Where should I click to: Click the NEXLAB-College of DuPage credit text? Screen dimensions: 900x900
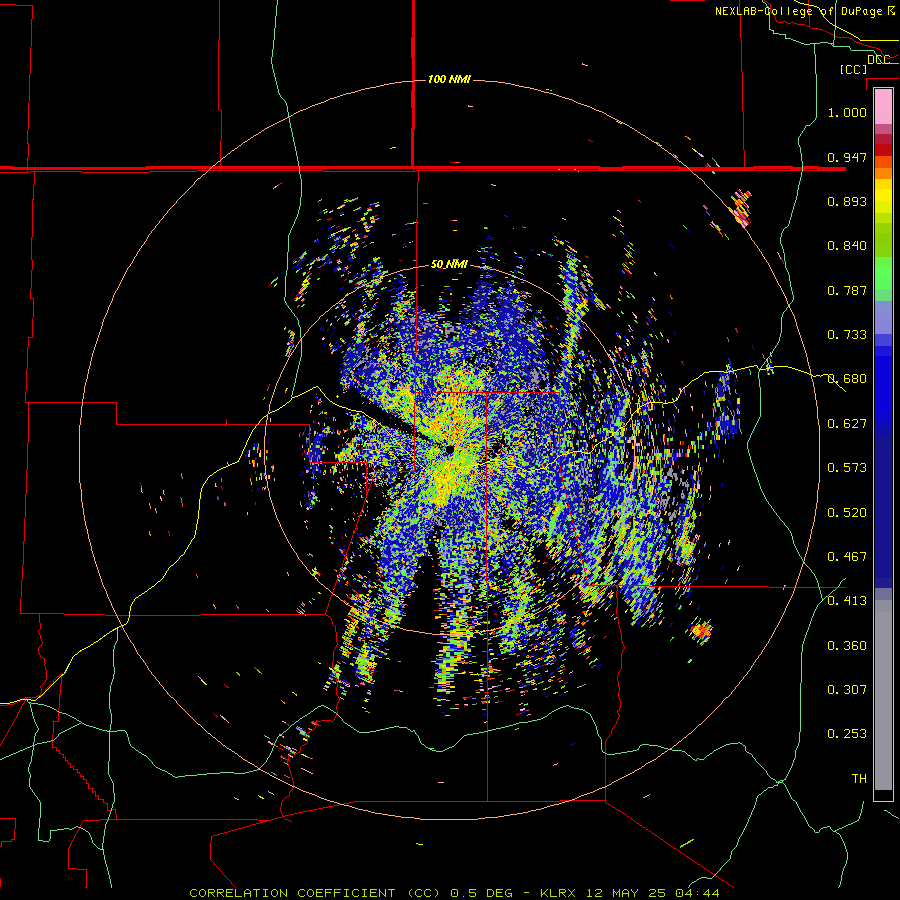(805, 11)
